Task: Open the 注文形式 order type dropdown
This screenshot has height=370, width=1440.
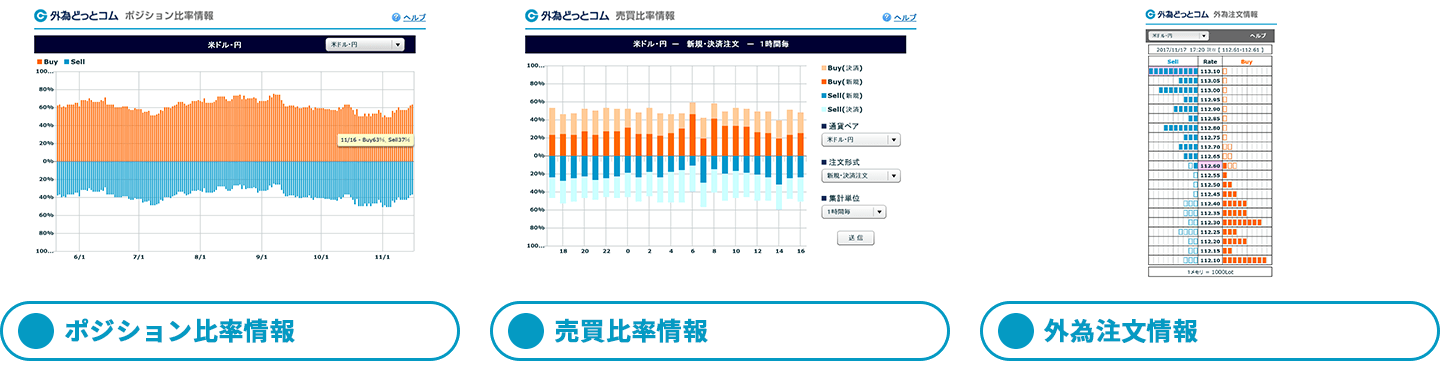Action: coord(860,176)
